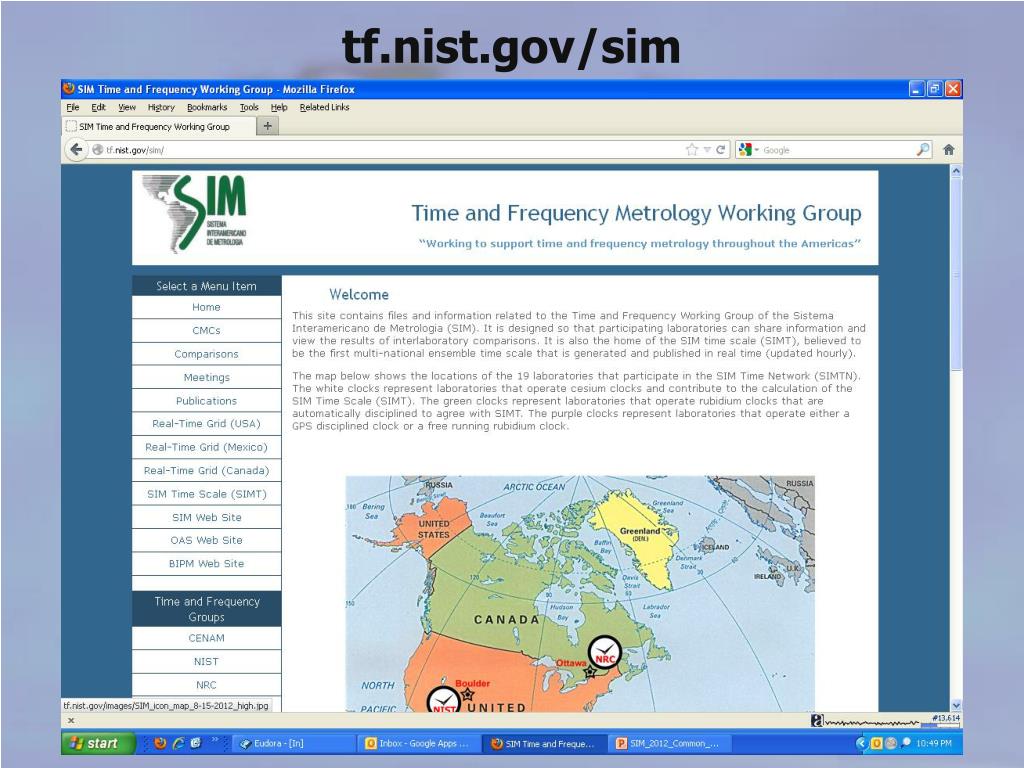Switch to SIM_2012_Common PowerPoint taskbar button
The width and height of the screenshot is (1024, 768).
[671, 743]
